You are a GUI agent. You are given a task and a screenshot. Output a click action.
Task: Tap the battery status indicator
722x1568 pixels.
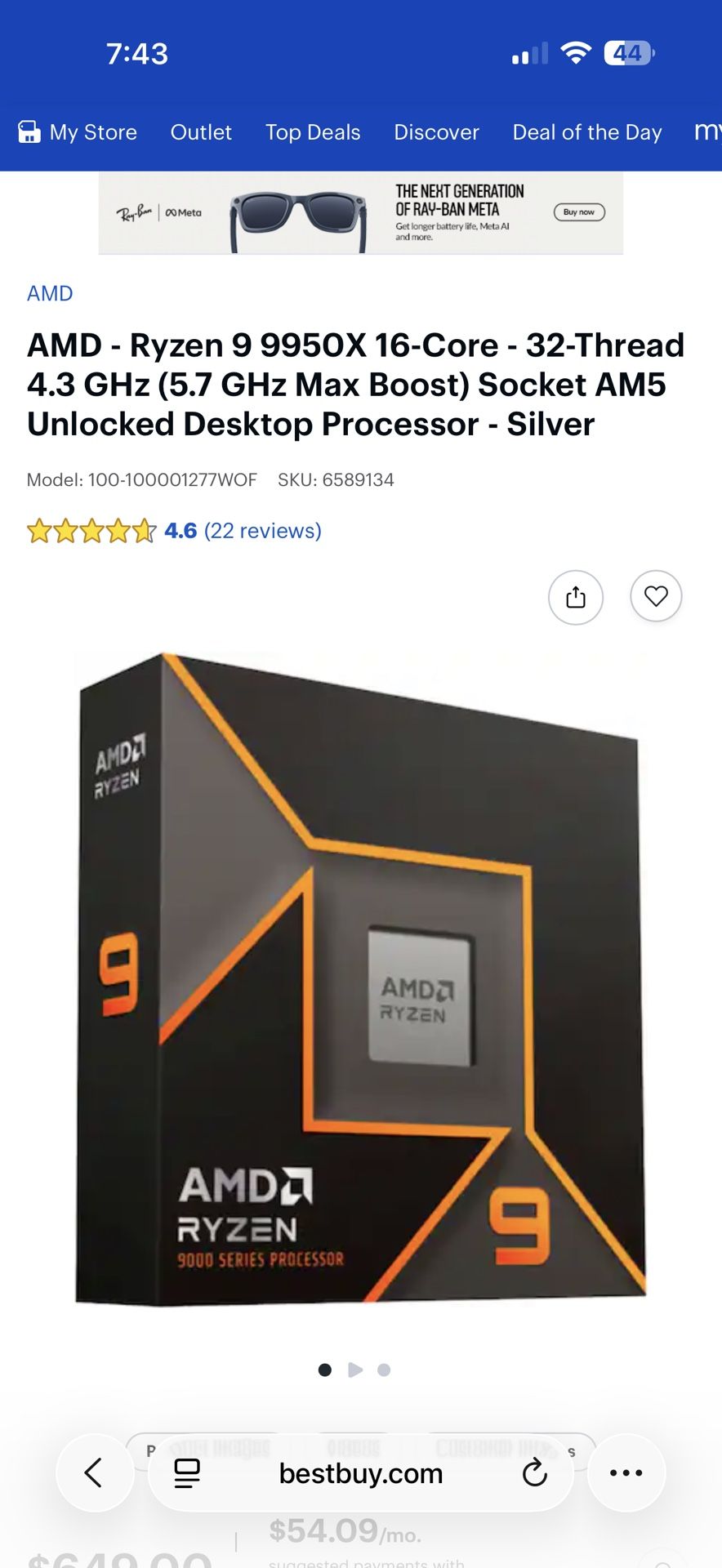point(630,54)
